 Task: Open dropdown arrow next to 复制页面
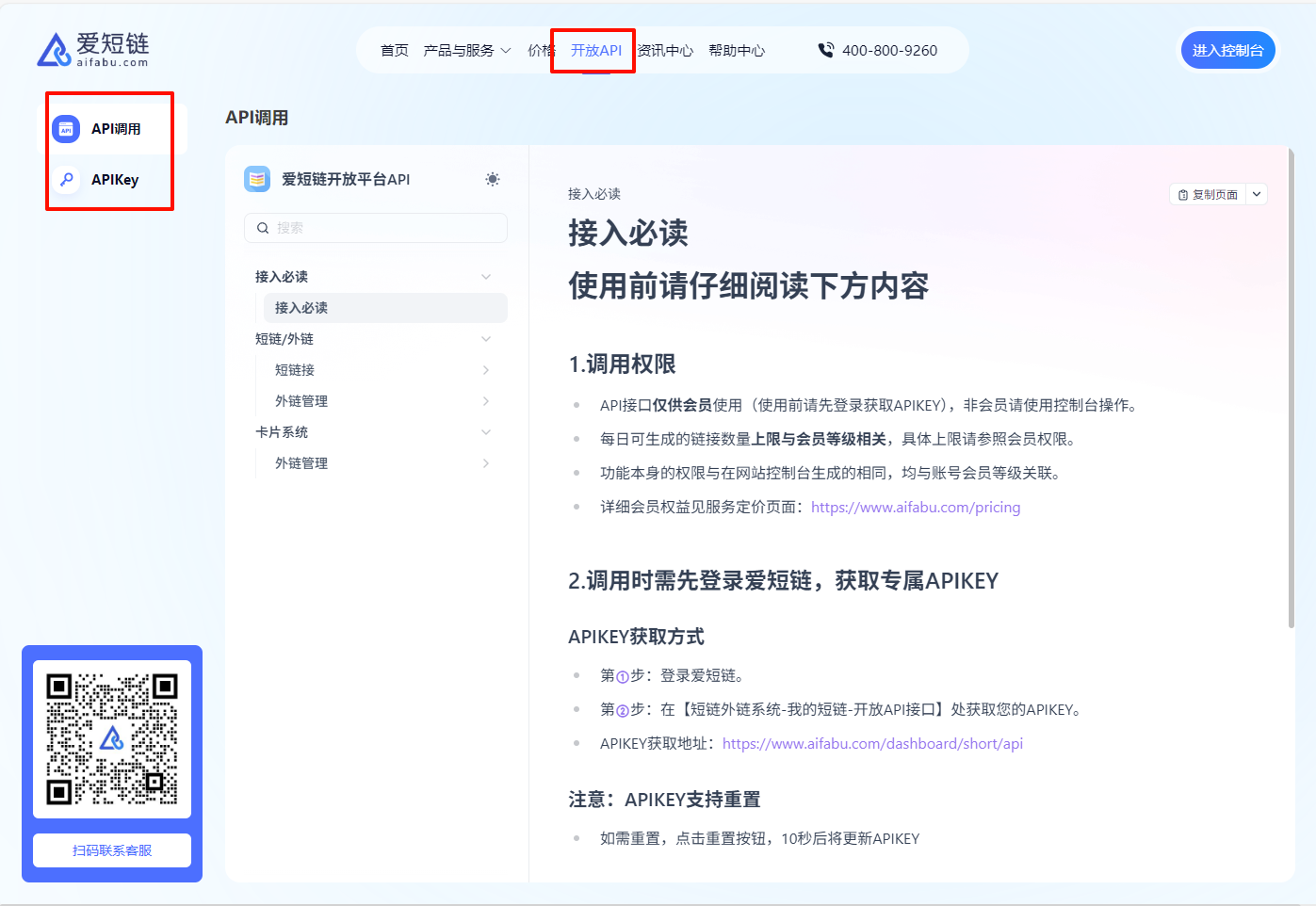click(x=1257, y=194)
